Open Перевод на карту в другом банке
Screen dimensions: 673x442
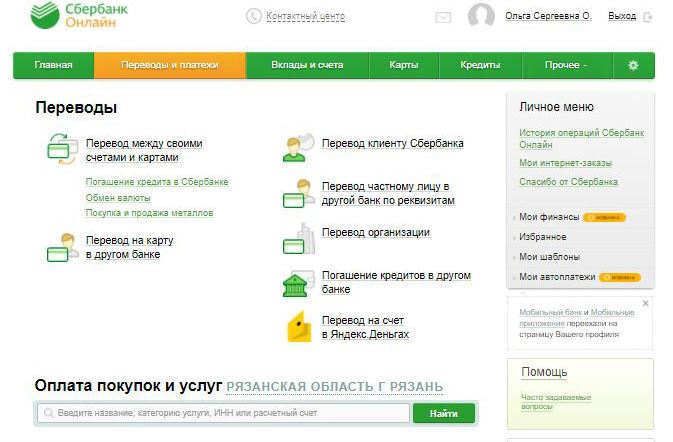[130, 247]
